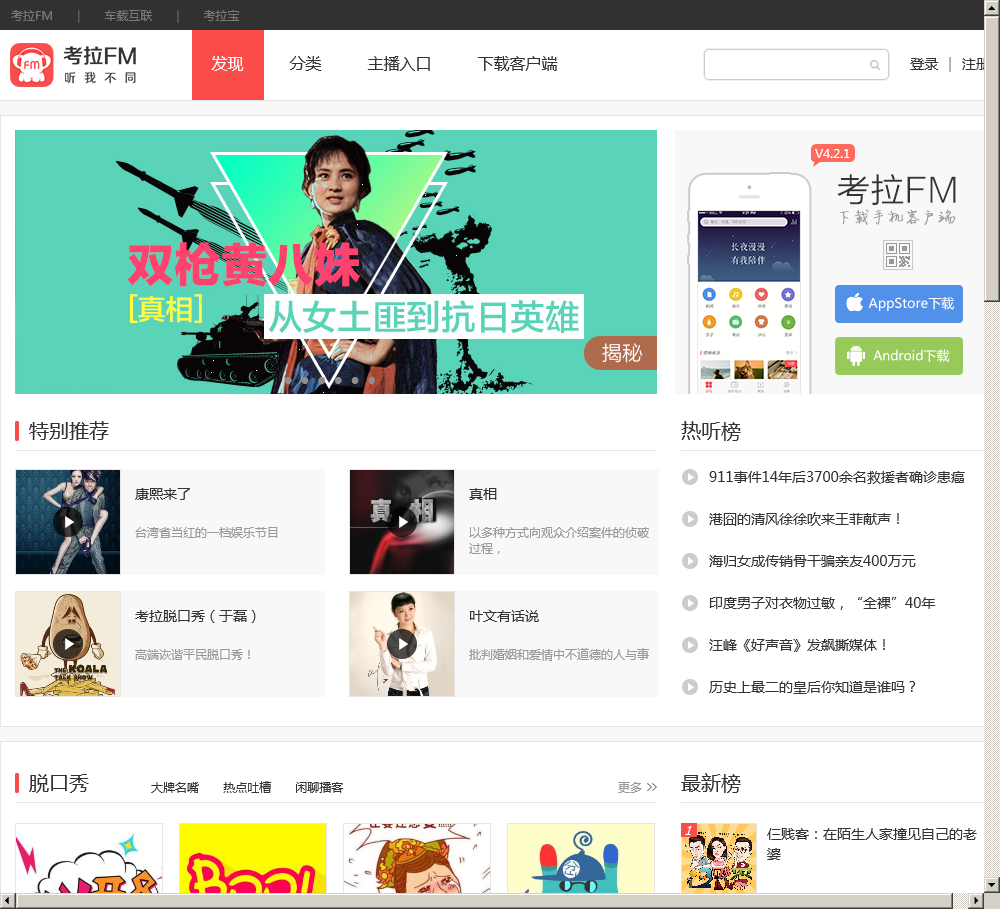Image resolution: width=1000 pixels, height=909 pixels.
Task: Open headline 汪峰《好声音》发飙撕媒体
Action: click(x=798, y=645)
